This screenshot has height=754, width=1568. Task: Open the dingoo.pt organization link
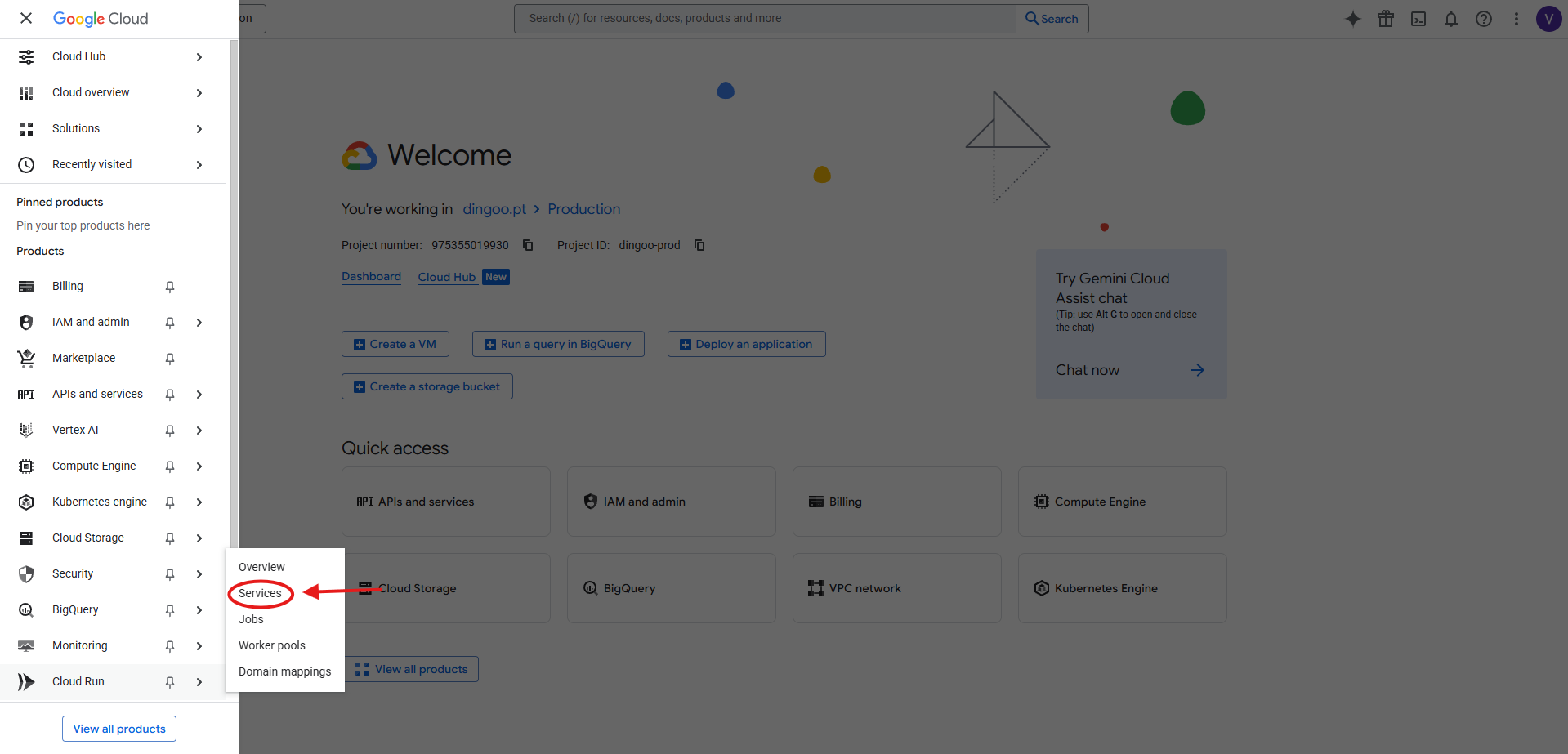click(x=494, y=208)
